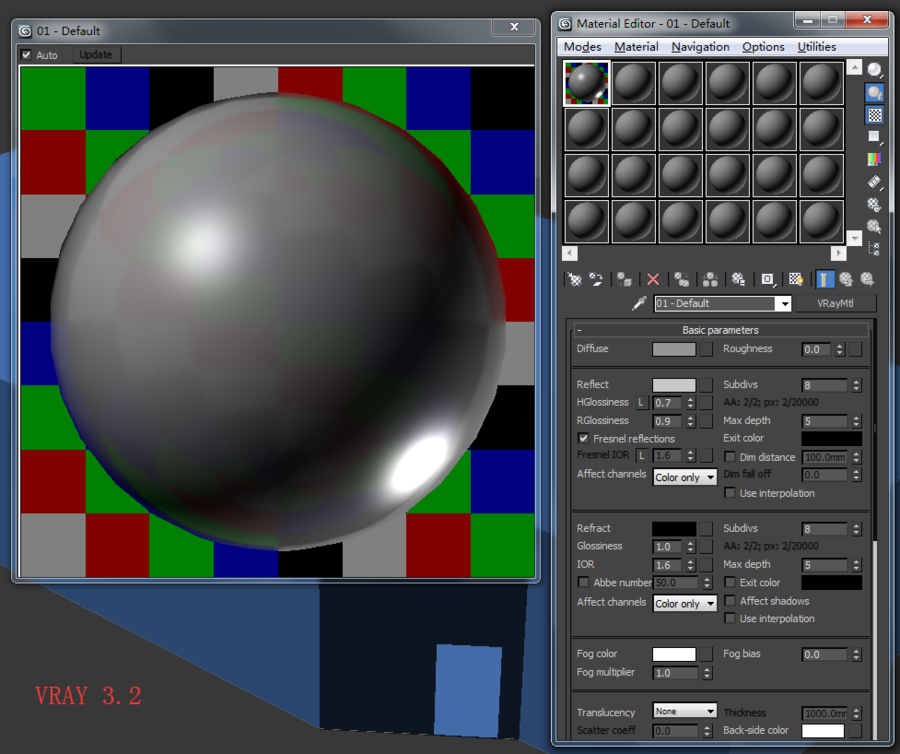Enable refraction Exit color checkbox
This screenshot has width=900, height=754.
(730, 582)
